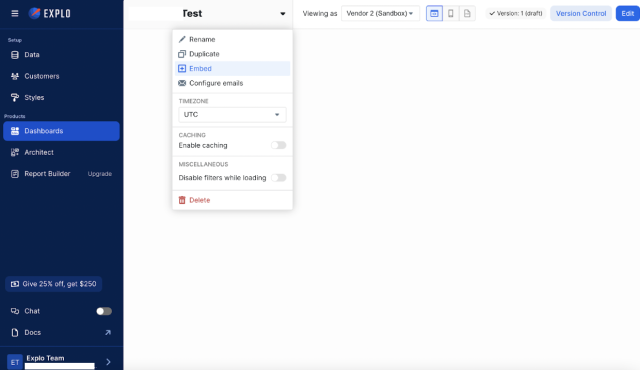
Task: Open the hamburger menu icon
Action: [15, 13]
